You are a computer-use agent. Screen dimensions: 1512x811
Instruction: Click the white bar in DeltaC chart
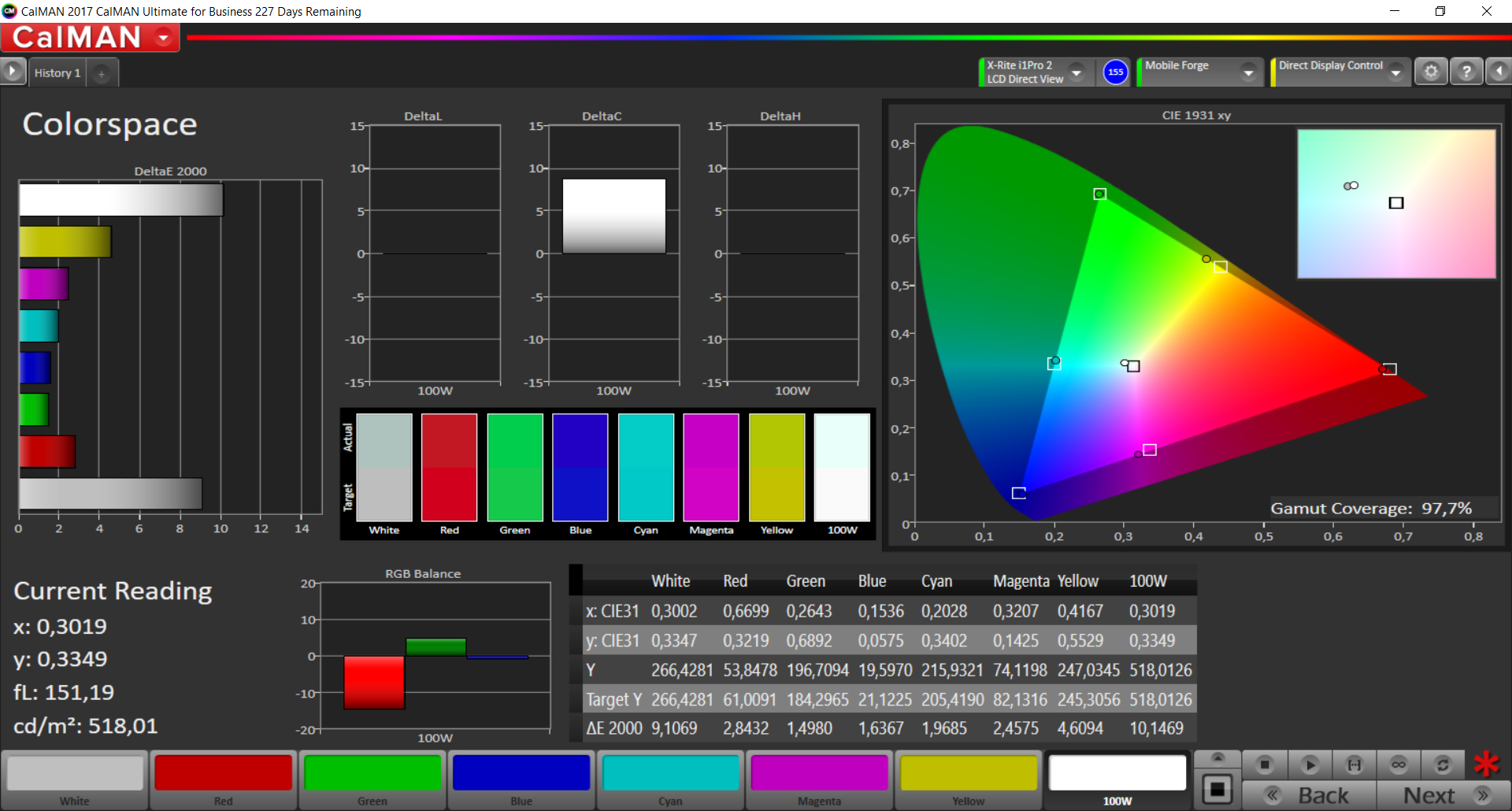[x=614, y=216]
